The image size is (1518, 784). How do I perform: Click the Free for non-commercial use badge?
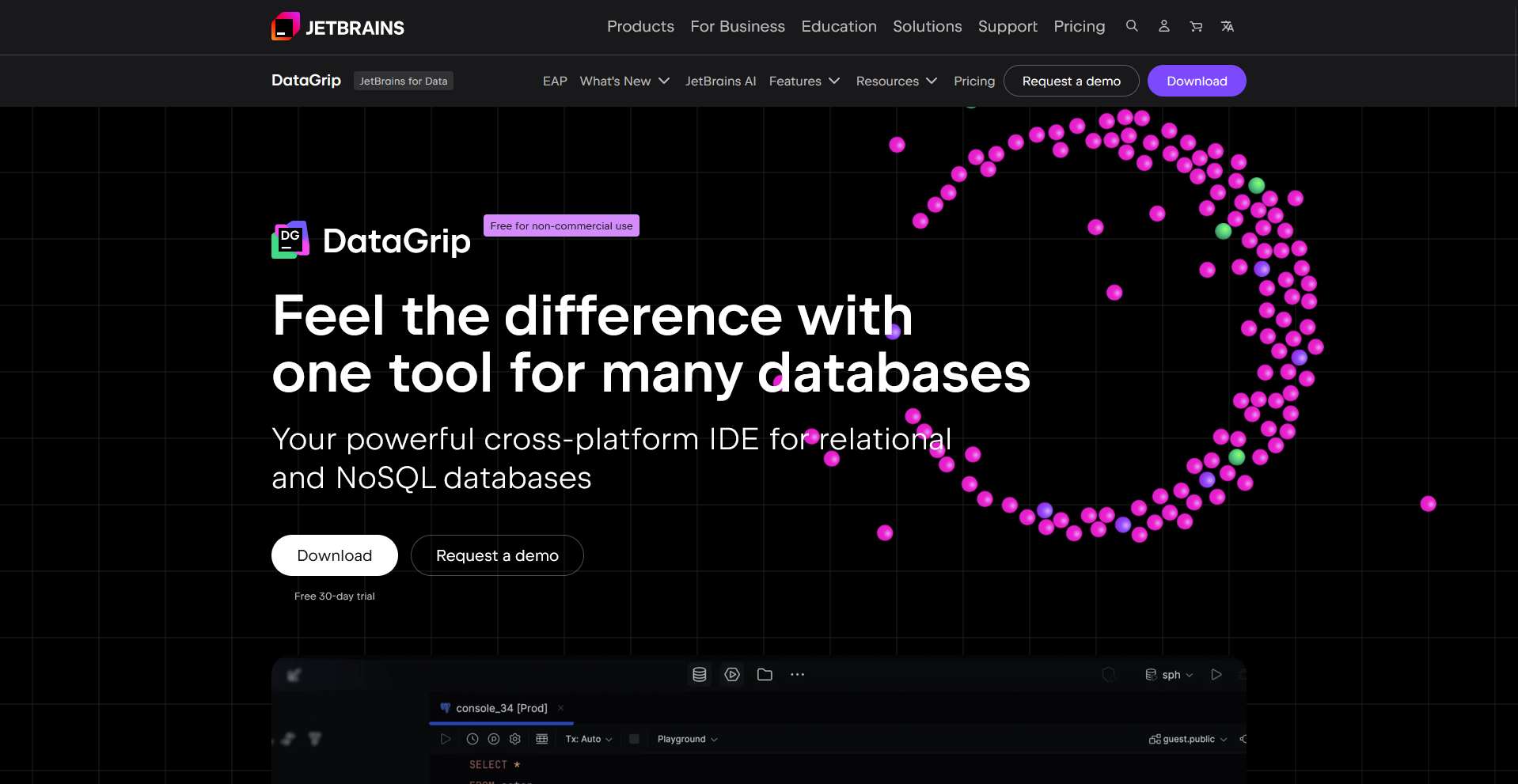click(x=561, y=225)
